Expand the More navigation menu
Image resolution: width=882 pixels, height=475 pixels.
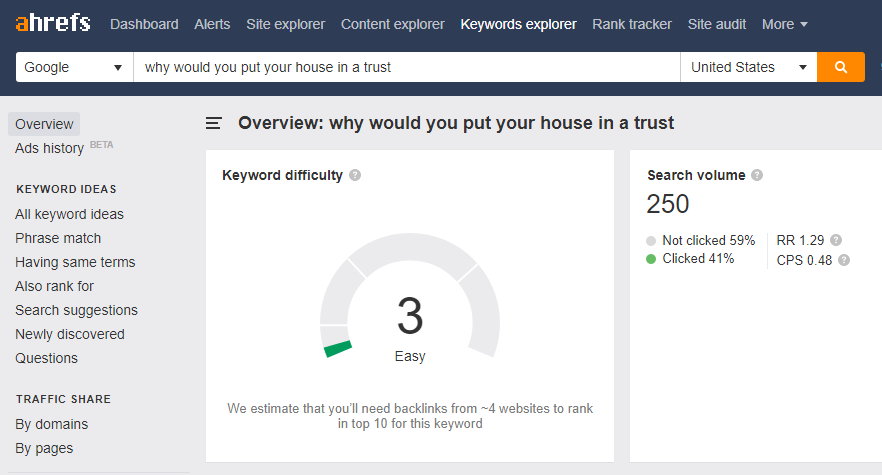click(x=785, y=24)
